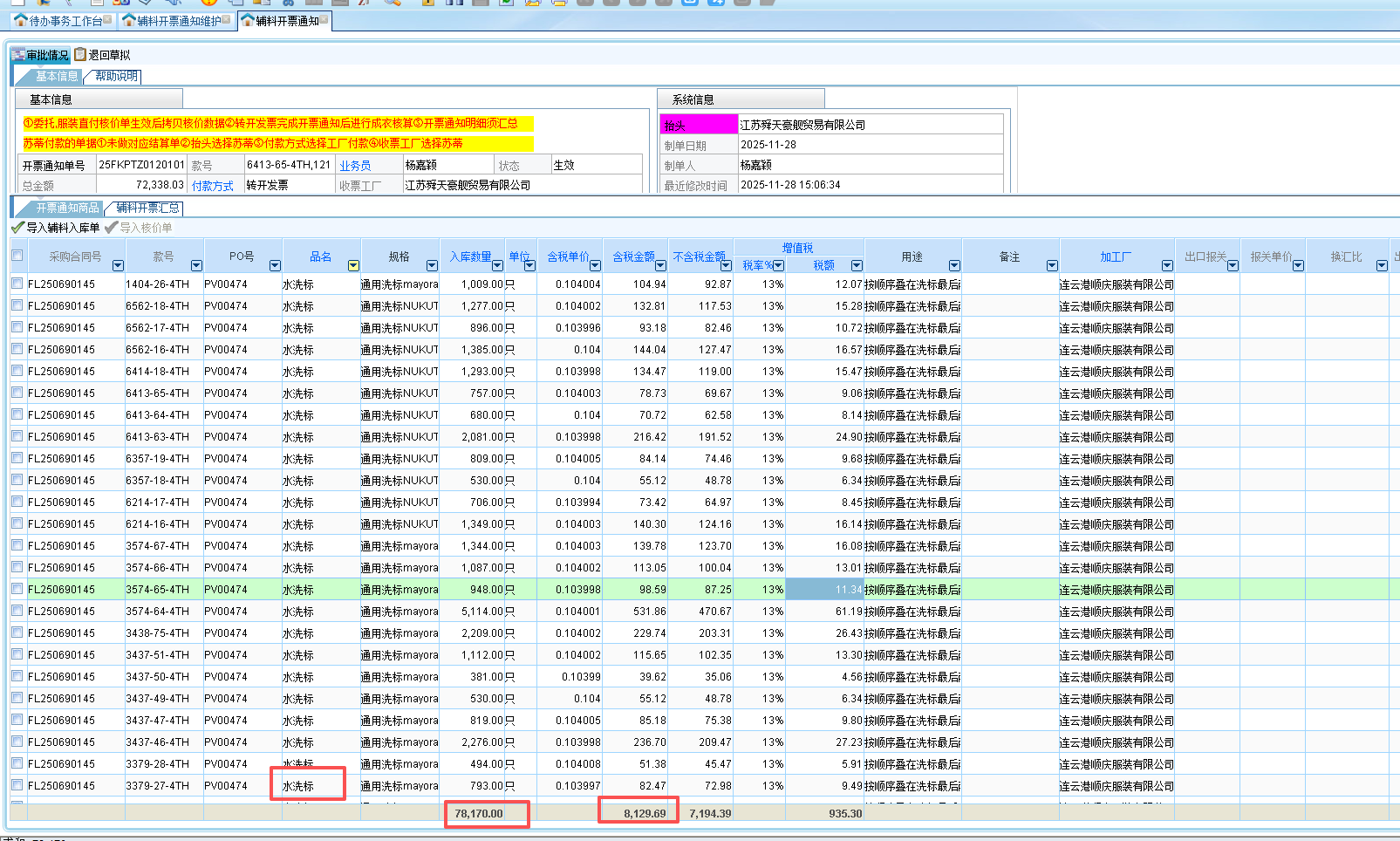1400x841 pixels.
Task: Click the 付款方式 link label
Action: pyautogui.click(x=213, y=186)
